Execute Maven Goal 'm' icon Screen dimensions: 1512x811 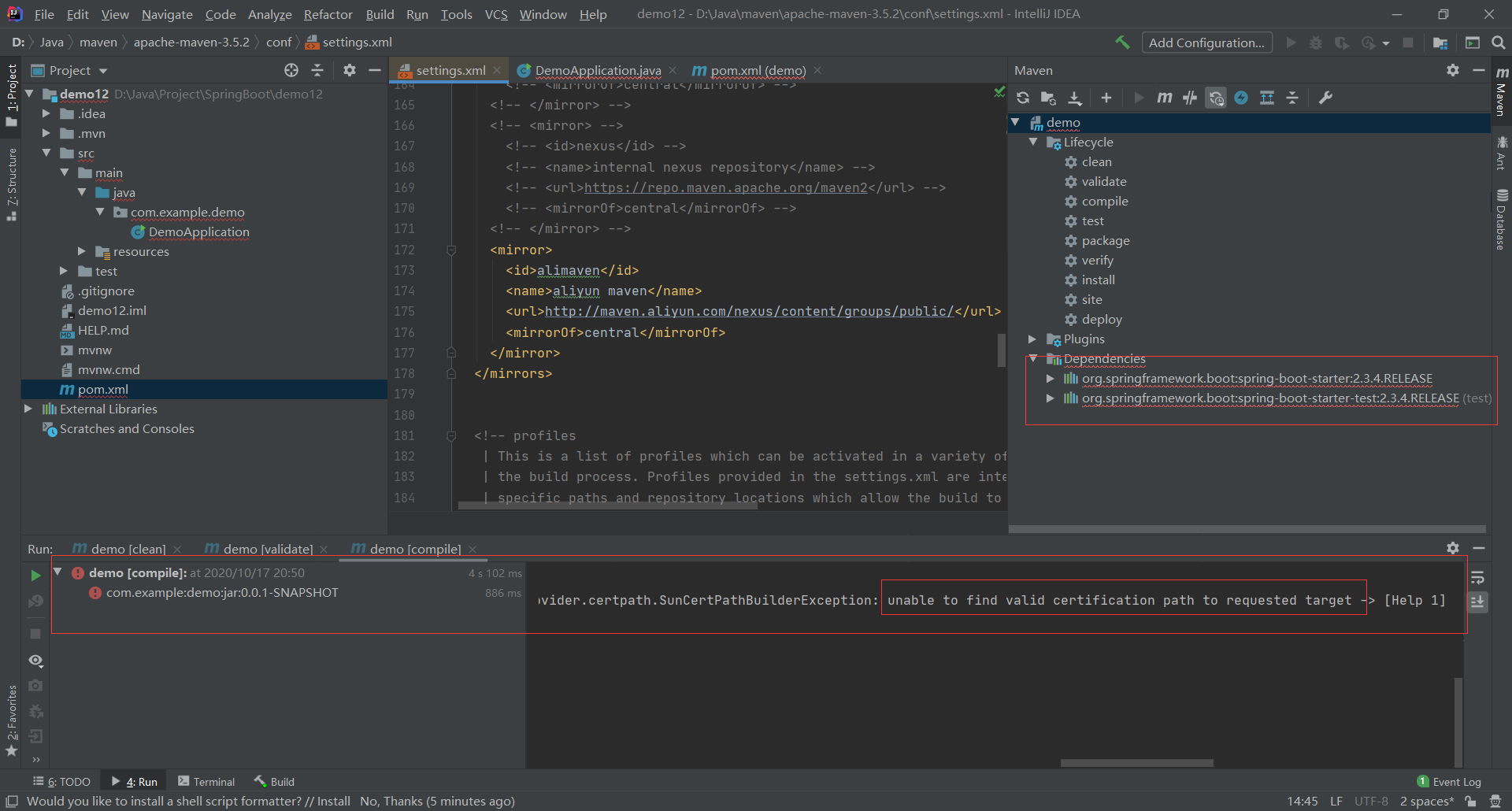point(1164,98)
